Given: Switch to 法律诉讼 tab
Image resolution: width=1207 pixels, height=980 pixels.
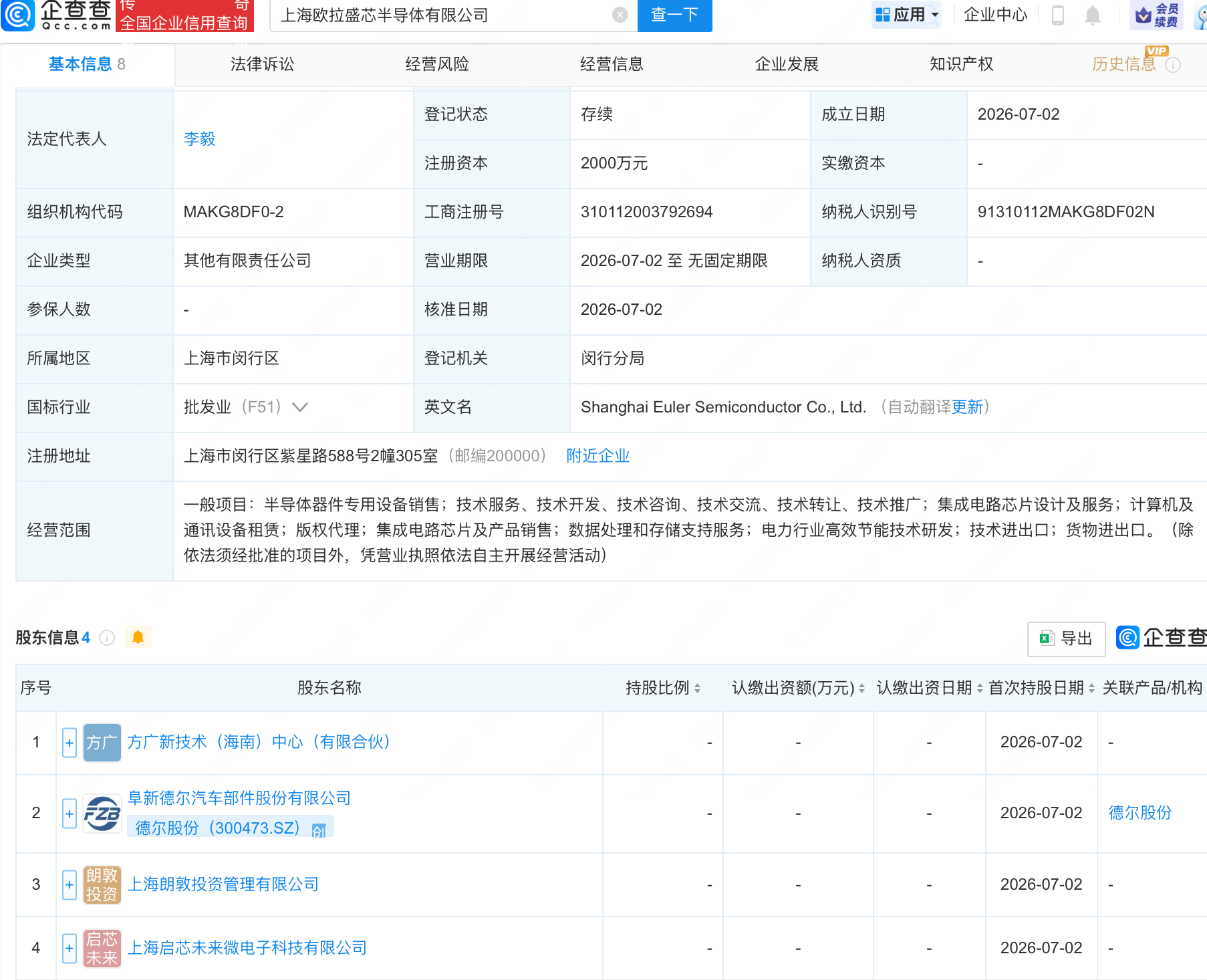Looking at the screenshot, I should click(x=262, y=64).
